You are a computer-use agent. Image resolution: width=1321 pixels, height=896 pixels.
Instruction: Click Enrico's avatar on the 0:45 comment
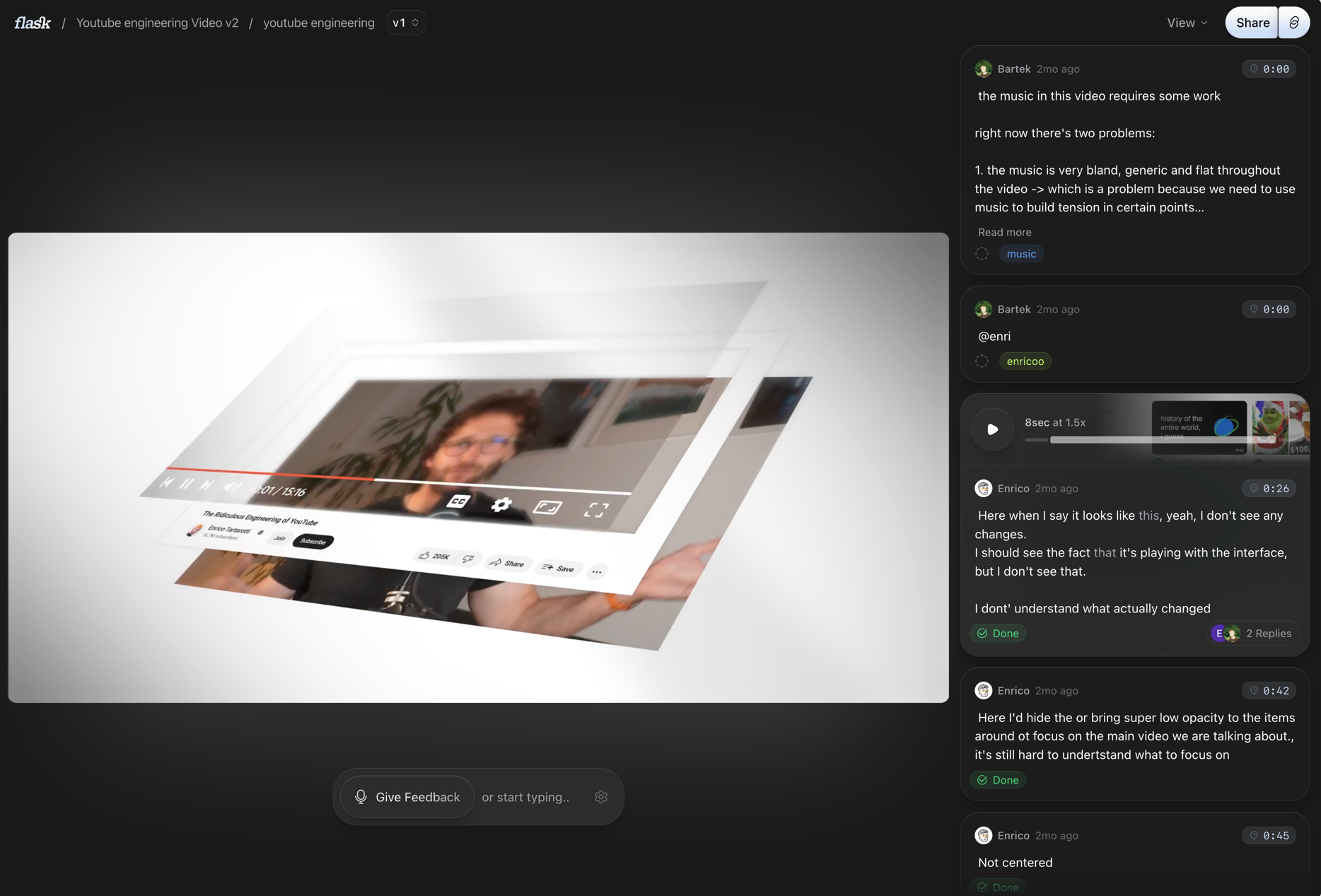(x=983, y=835)
